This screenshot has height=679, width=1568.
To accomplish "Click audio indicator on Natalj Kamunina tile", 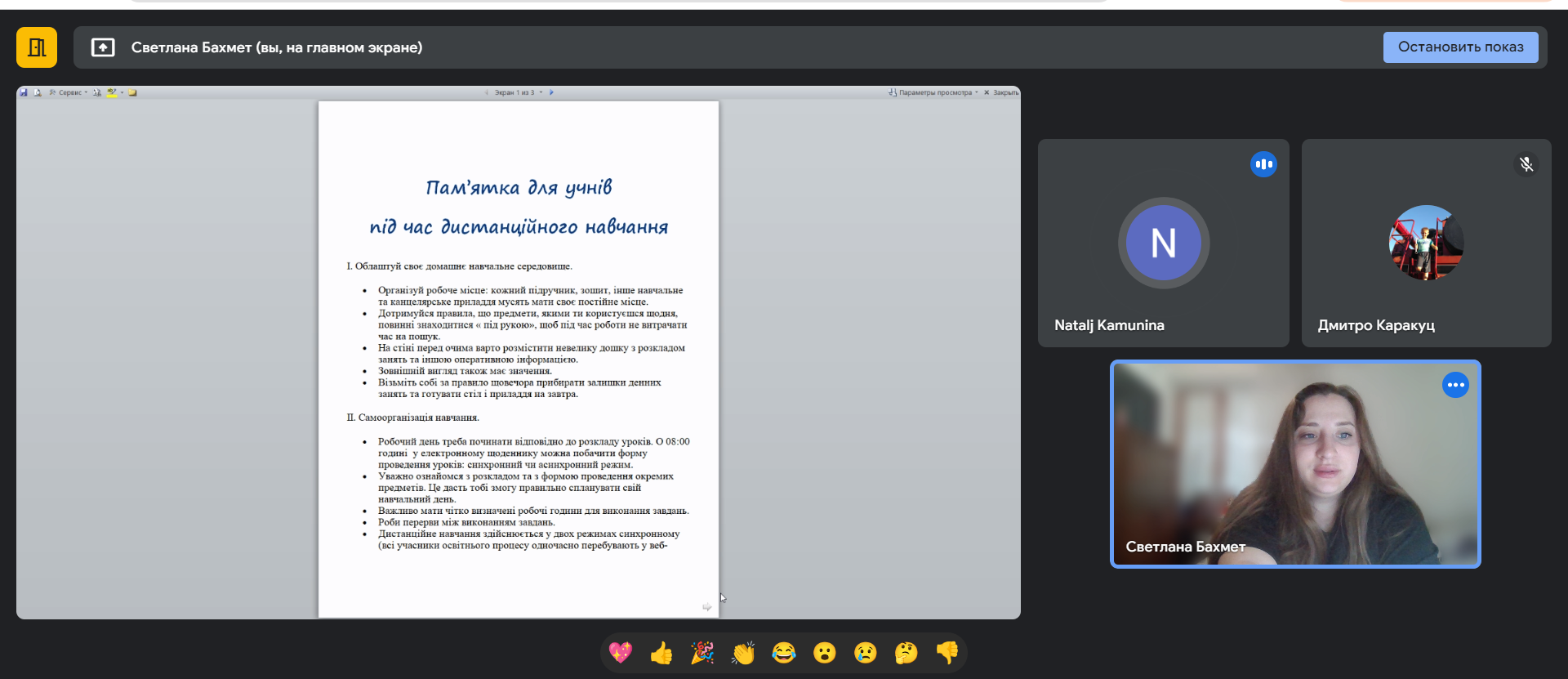I will point(1263,164).
